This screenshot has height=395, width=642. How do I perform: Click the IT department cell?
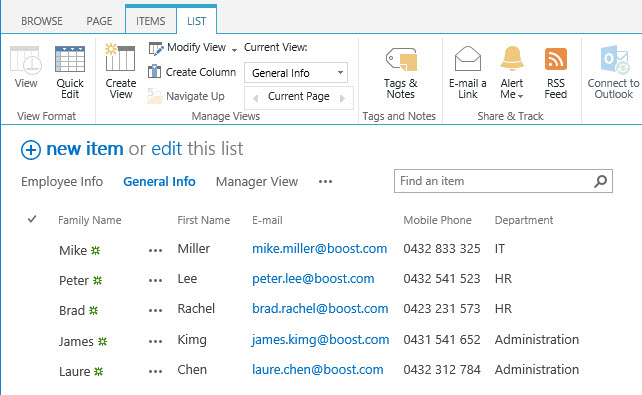(500, 248)
